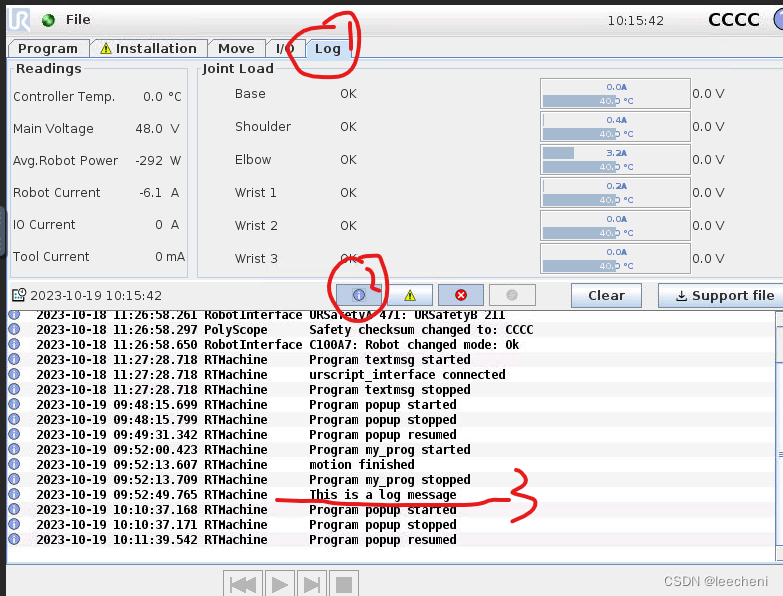
Task: Click the Universal Robots logo icon
Action: tap(19, 20)
